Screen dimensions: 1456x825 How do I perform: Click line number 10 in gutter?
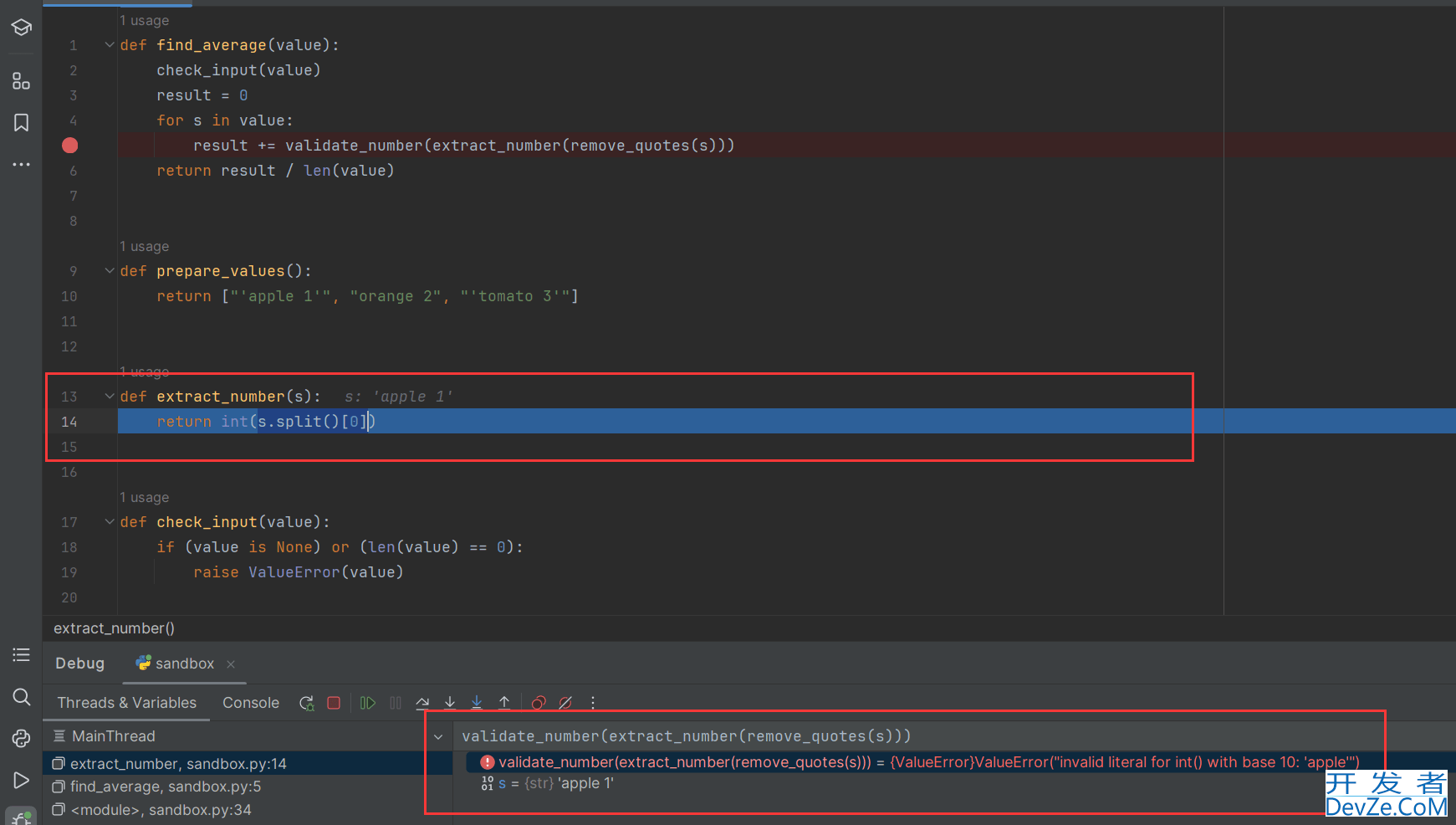click(69, 296)
